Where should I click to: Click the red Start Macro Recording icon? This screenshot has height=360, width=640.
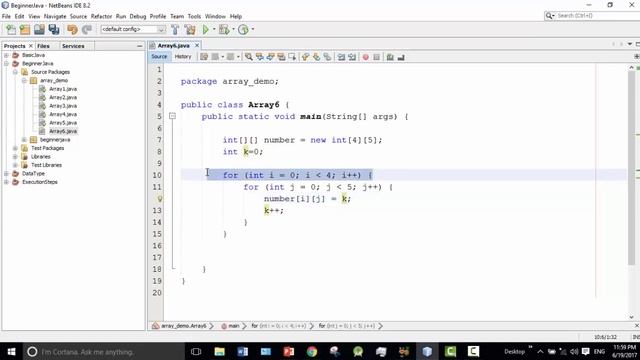tap(366, 57)
